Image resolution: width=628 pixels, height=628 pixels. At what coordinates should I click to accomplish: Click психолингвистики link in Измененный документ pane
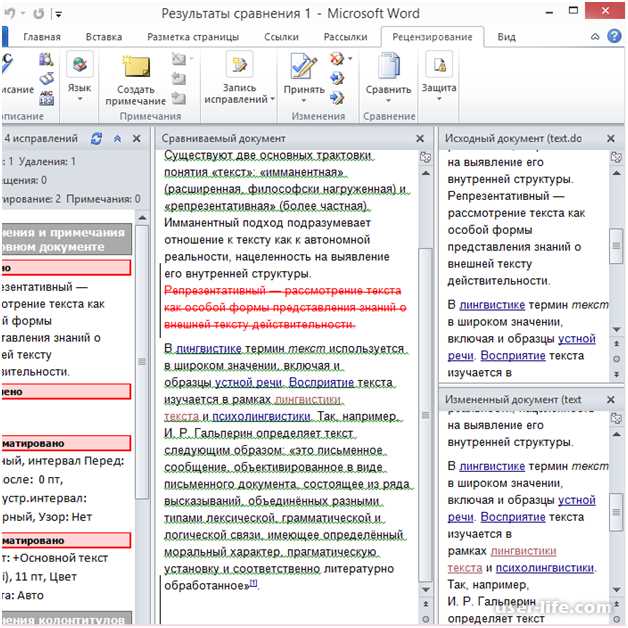coord(545,568)
